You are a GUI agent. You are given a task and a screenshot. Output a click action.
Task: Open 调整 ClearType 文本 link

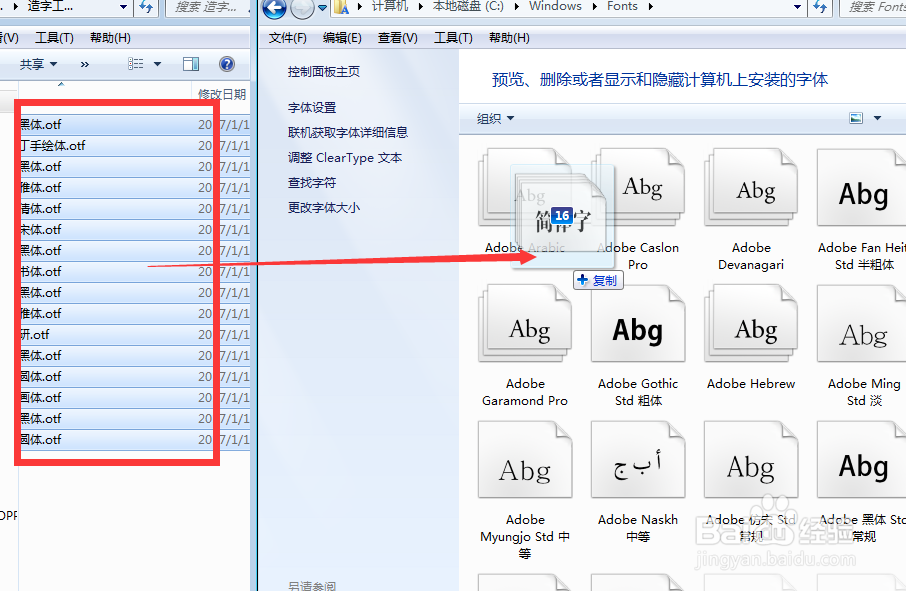pyautogui.click(x=345, y=158)
